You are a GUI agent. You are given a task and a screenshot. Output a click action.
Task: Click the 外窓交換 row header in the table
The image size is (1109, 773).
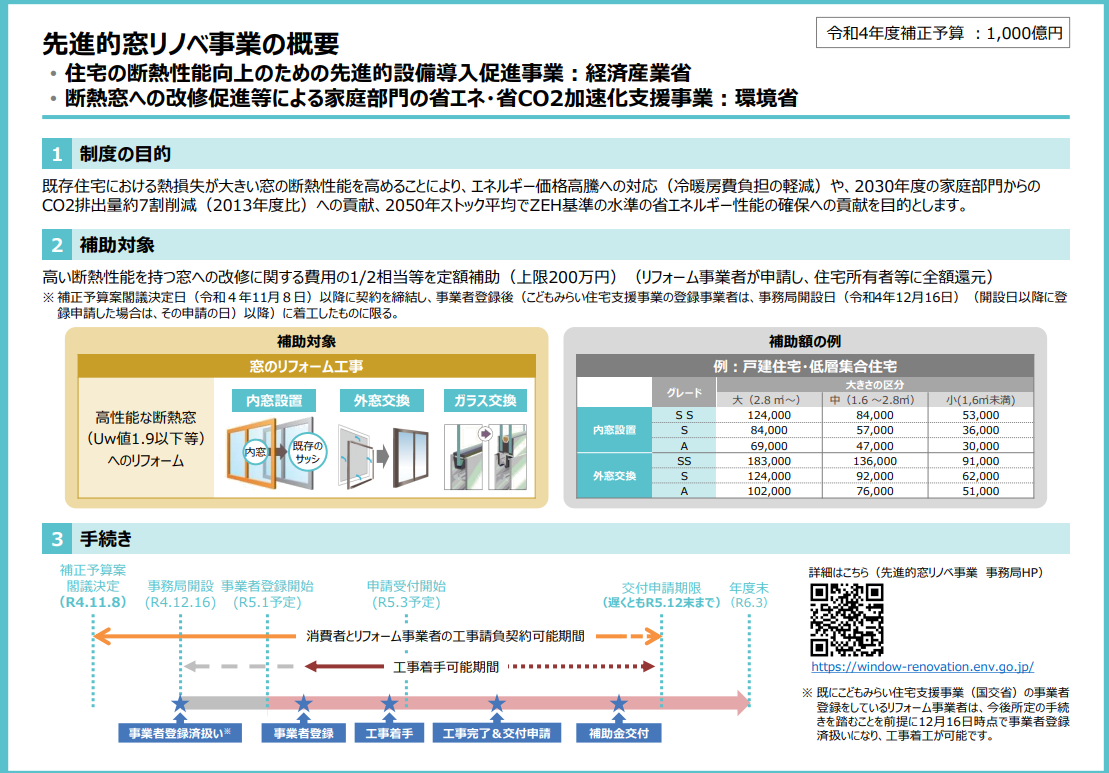[x=614, y=476]
